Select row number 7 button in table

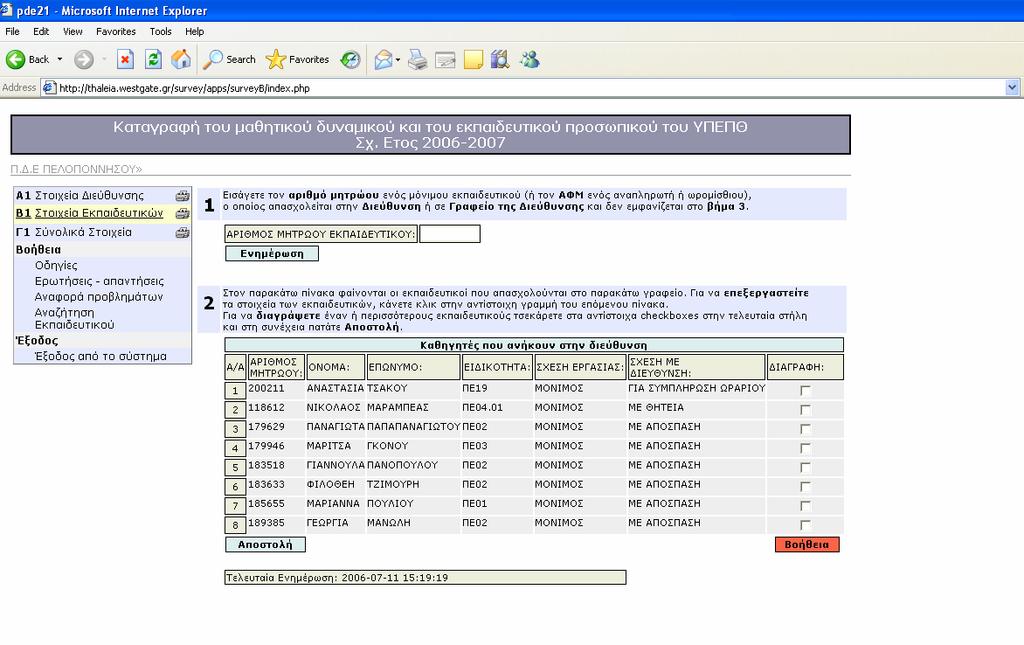coord(235,506)
